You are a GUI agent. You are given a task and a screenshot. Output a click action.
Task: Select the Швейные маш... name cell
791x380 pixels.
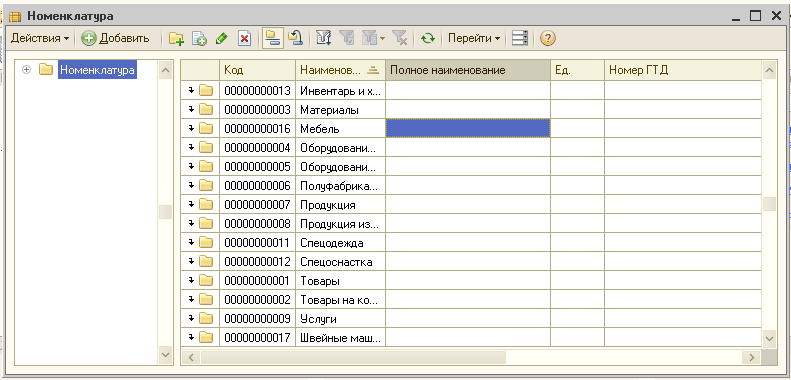(x=341, y=338)
